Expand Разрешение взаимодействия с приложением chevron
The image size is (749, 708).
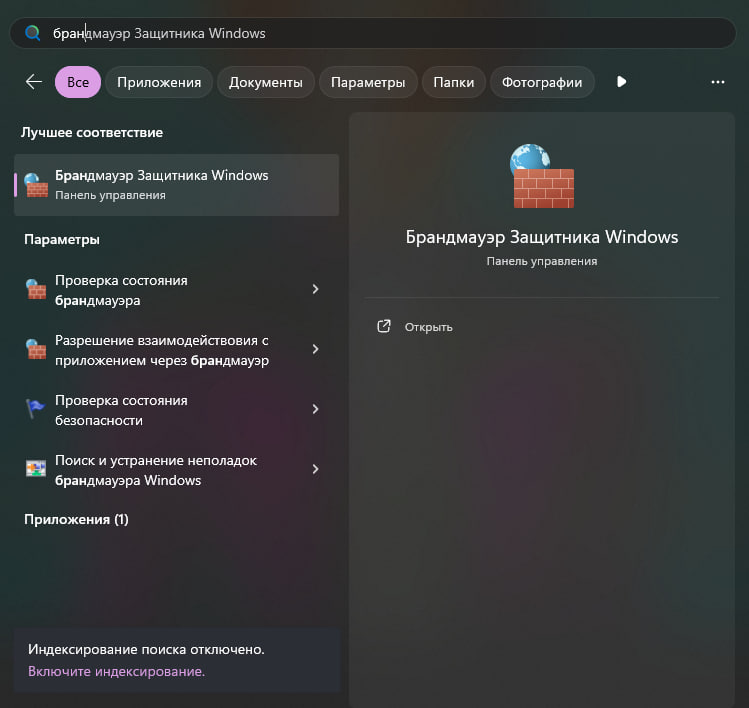[315, 349]
